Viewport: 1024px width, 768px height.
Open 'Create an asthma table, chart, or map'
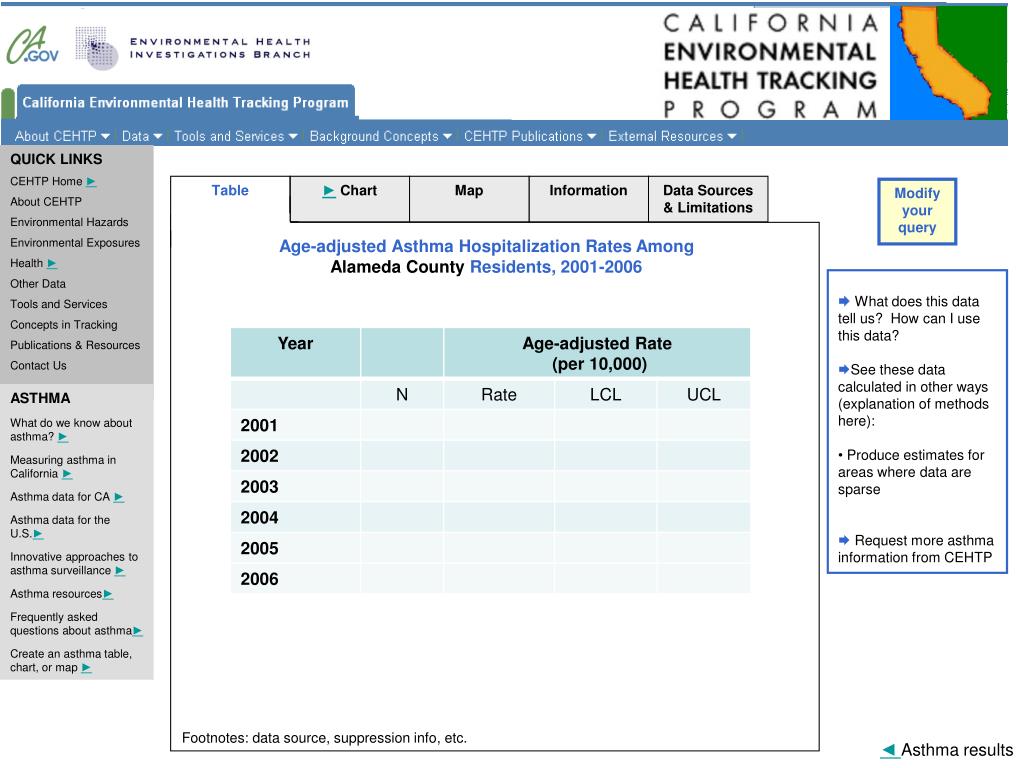[71, 660]
